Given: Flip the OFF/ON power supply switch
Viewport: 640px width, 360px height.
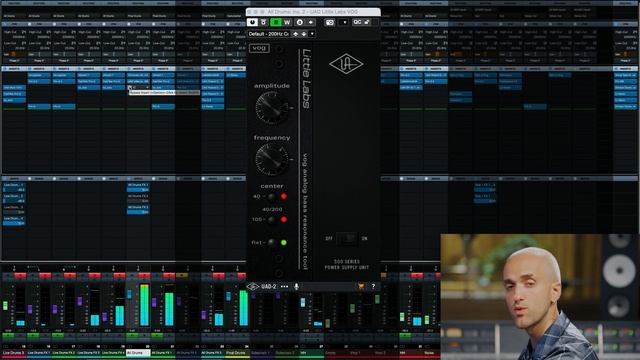Looking at the screenshot, I should (x=347, y=238).
